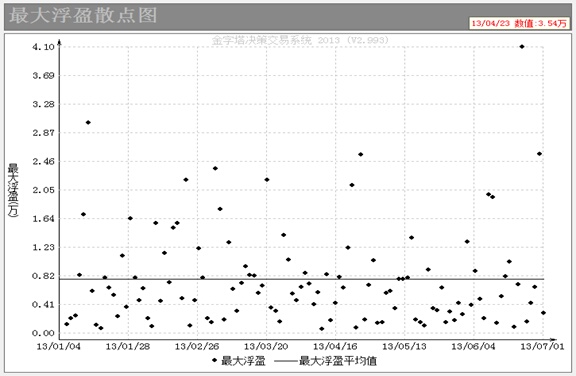Image resolution: width=576 pixels, height=376 pixels.
Task: Click the 最大浮盈平均值 legend entry
Action: [325, 361]
